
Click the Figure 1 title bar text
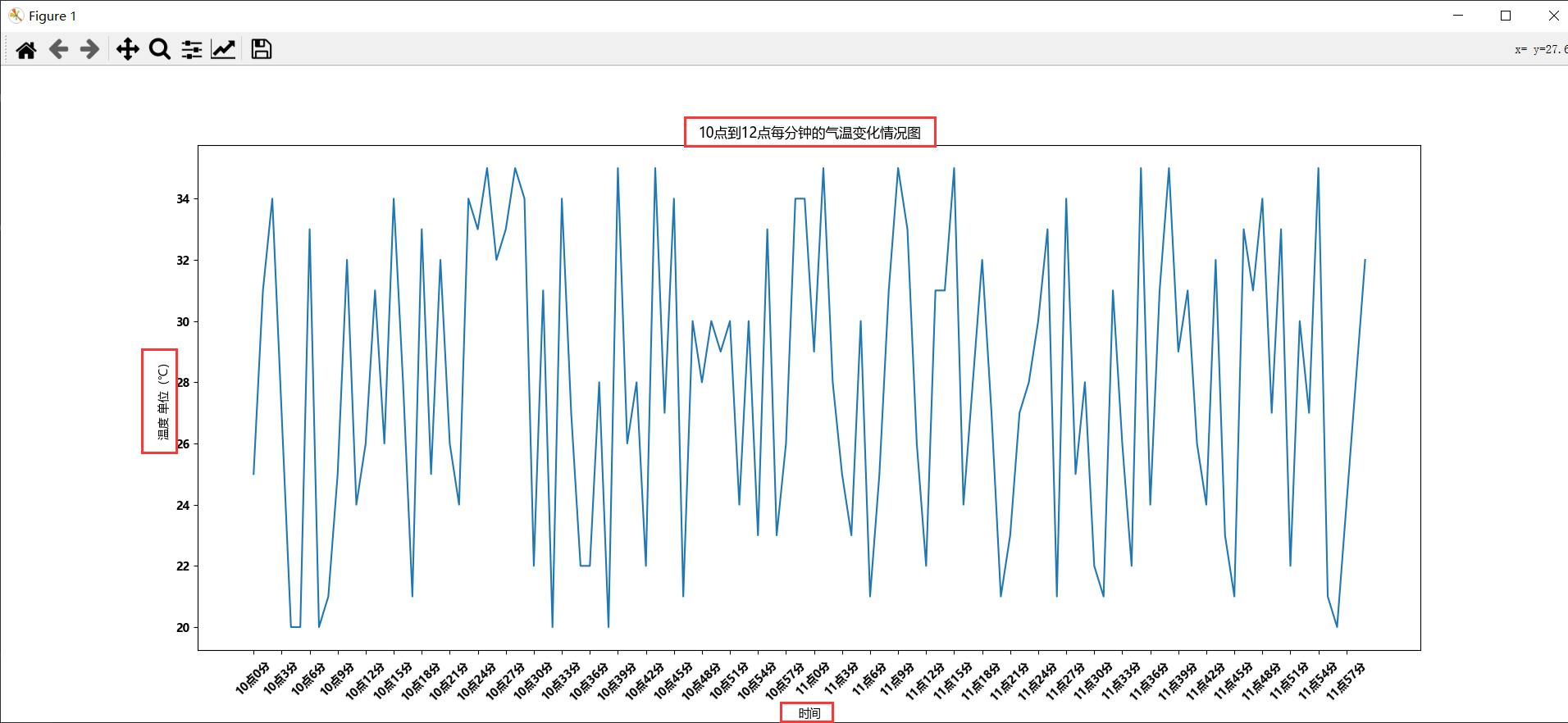click(52, 16)
